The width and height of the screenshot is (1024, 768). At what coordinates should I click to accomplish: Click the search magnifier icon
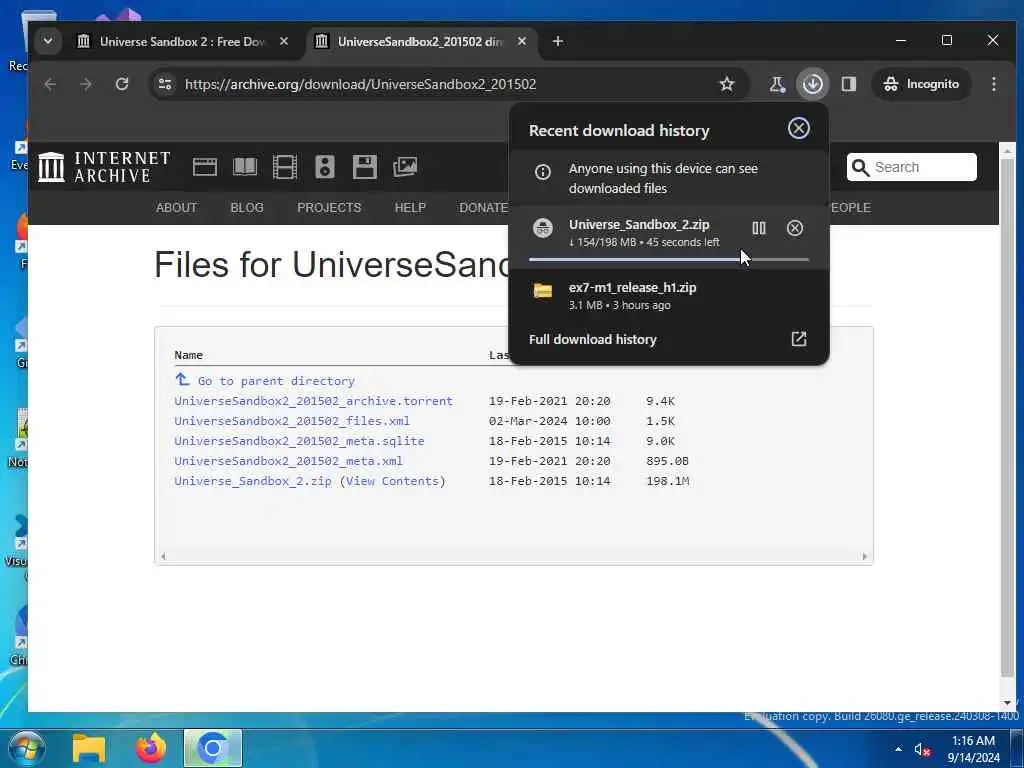pyautogui.click(x=861, y=168)
